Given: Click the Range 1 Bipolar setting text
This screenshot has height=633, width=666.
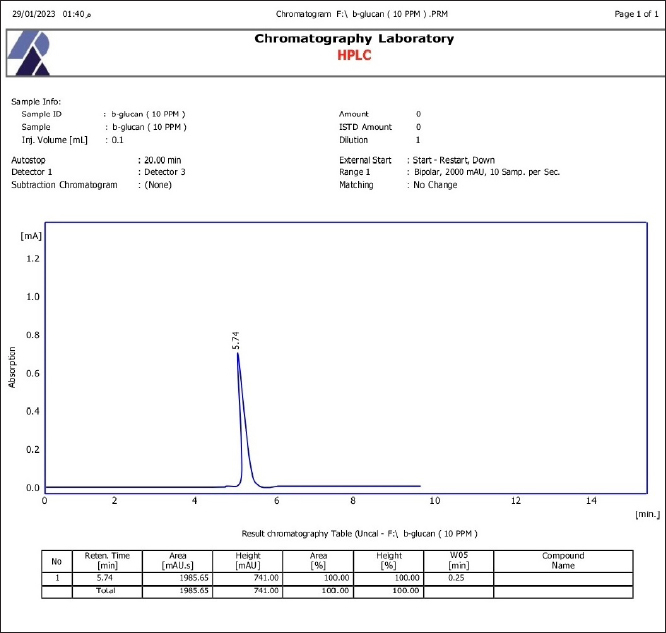Looking at the screenshot, I should coord(483,172).
